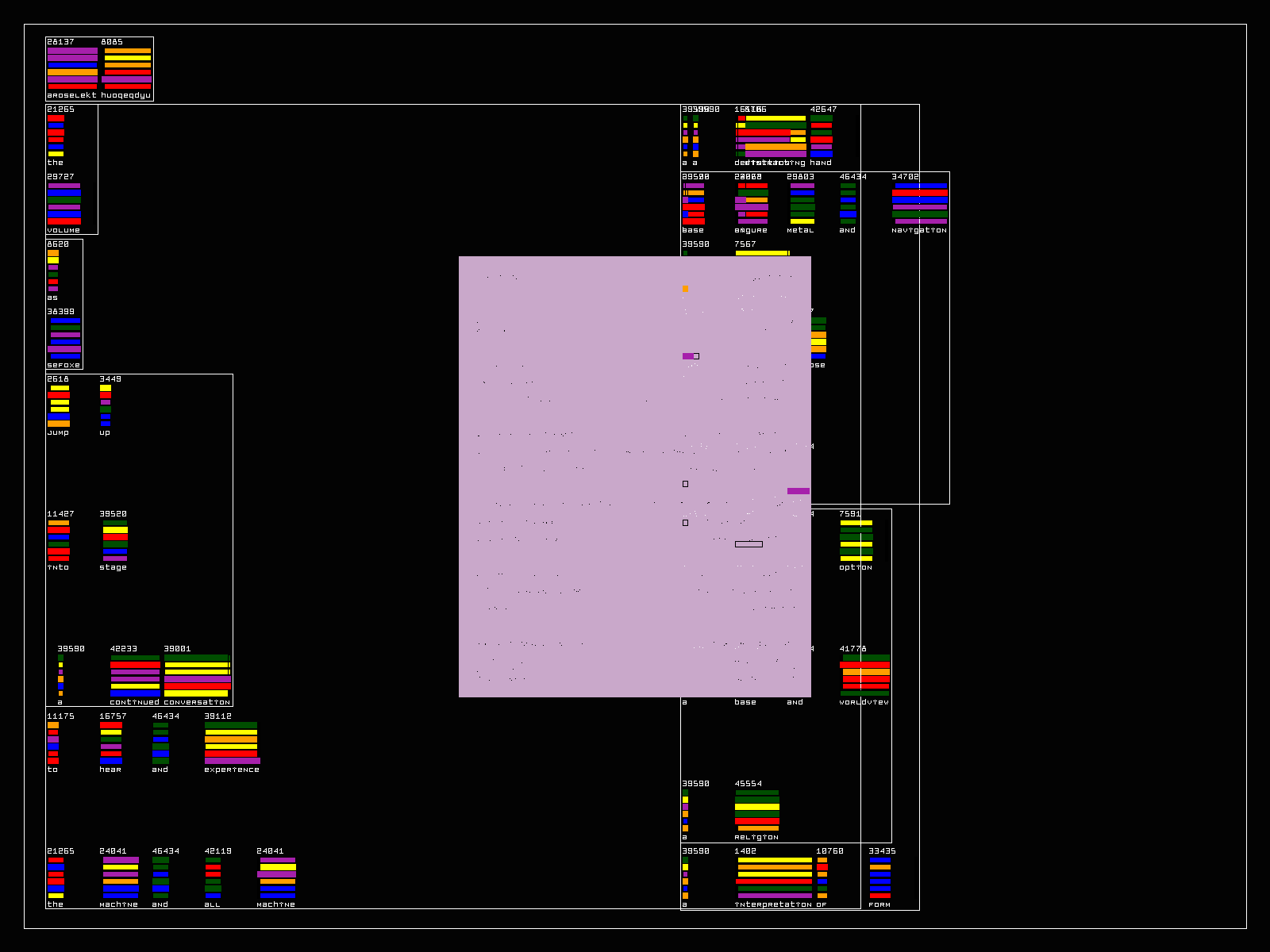
Task: Click the 'conversation' bar stack
Action: click(x=198, y=676)
